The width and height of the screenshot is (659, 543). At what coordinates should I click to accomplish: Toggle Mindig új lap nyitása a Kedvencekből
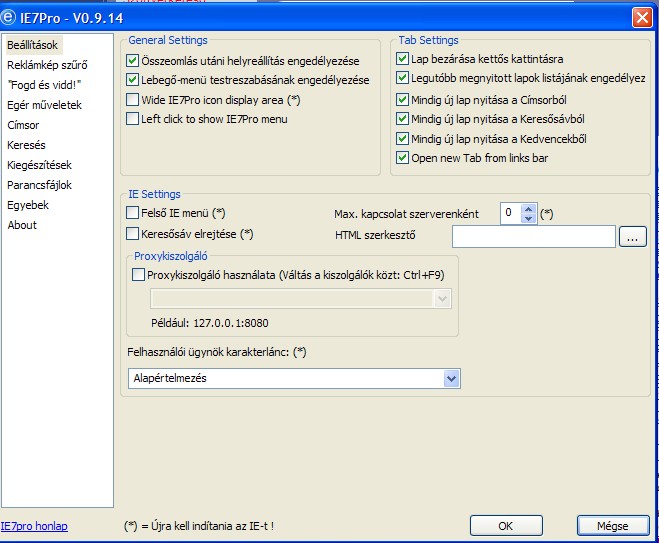(x=403, y=138)
